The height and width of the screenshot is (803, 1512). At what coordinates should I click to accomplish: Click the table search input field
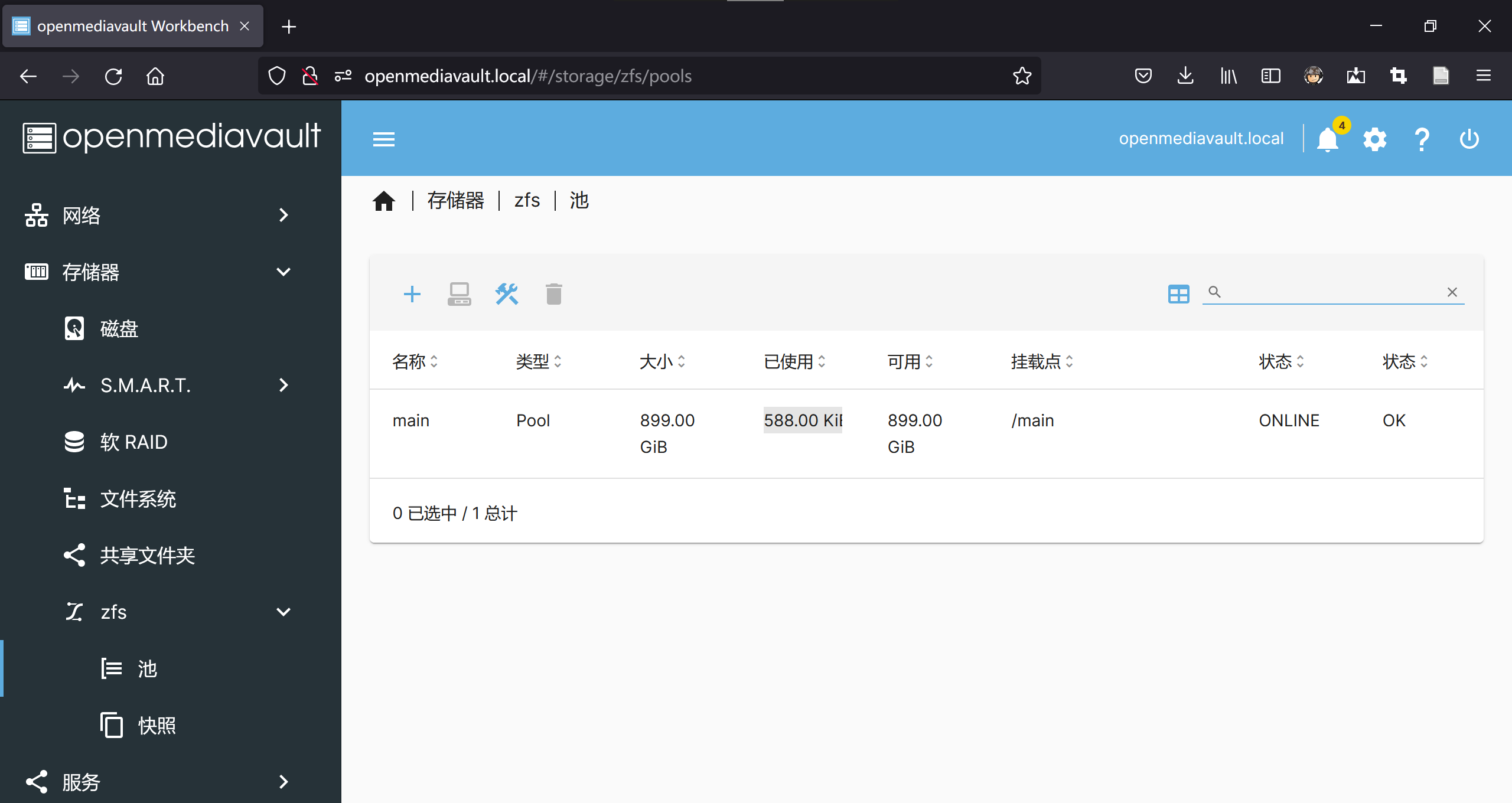click(1329, 292)
